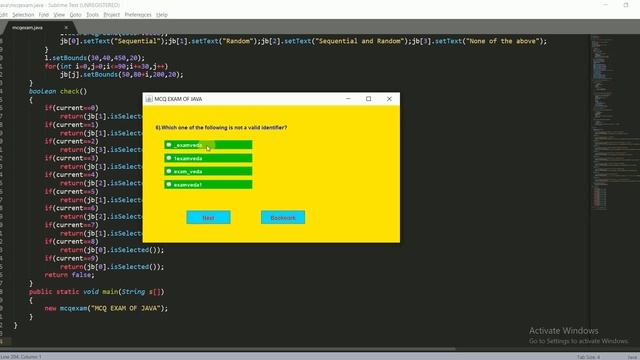Viewport: 640px width, 360px height.
Task: Select the _examveda radio option
Action: click(x=208, y=145)
